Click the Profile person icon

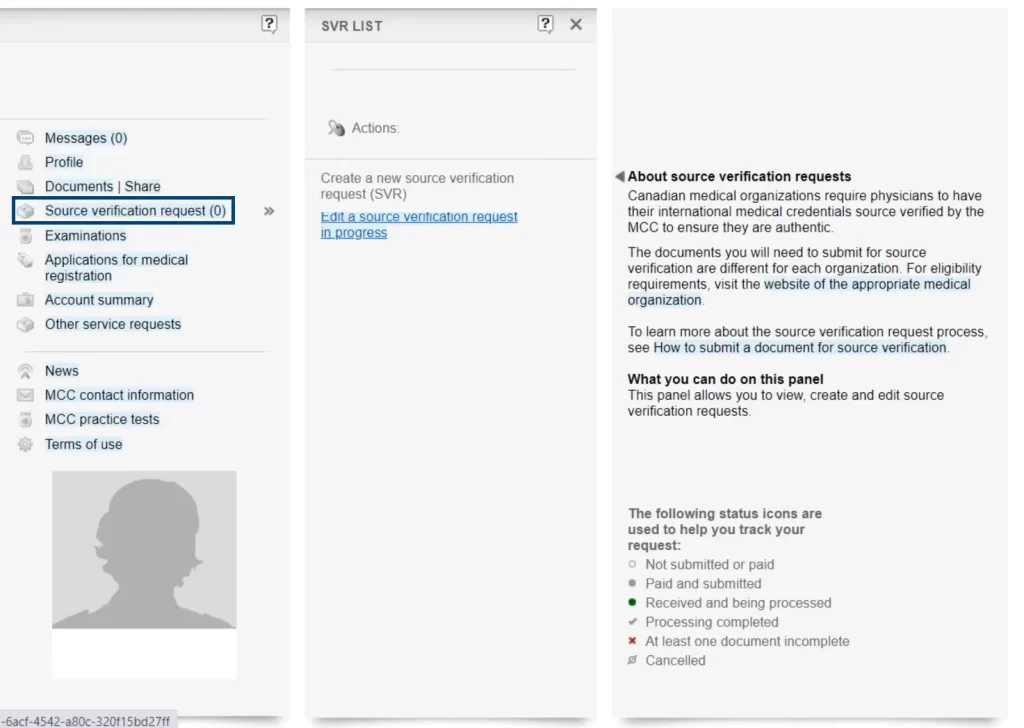pos(26,162)
